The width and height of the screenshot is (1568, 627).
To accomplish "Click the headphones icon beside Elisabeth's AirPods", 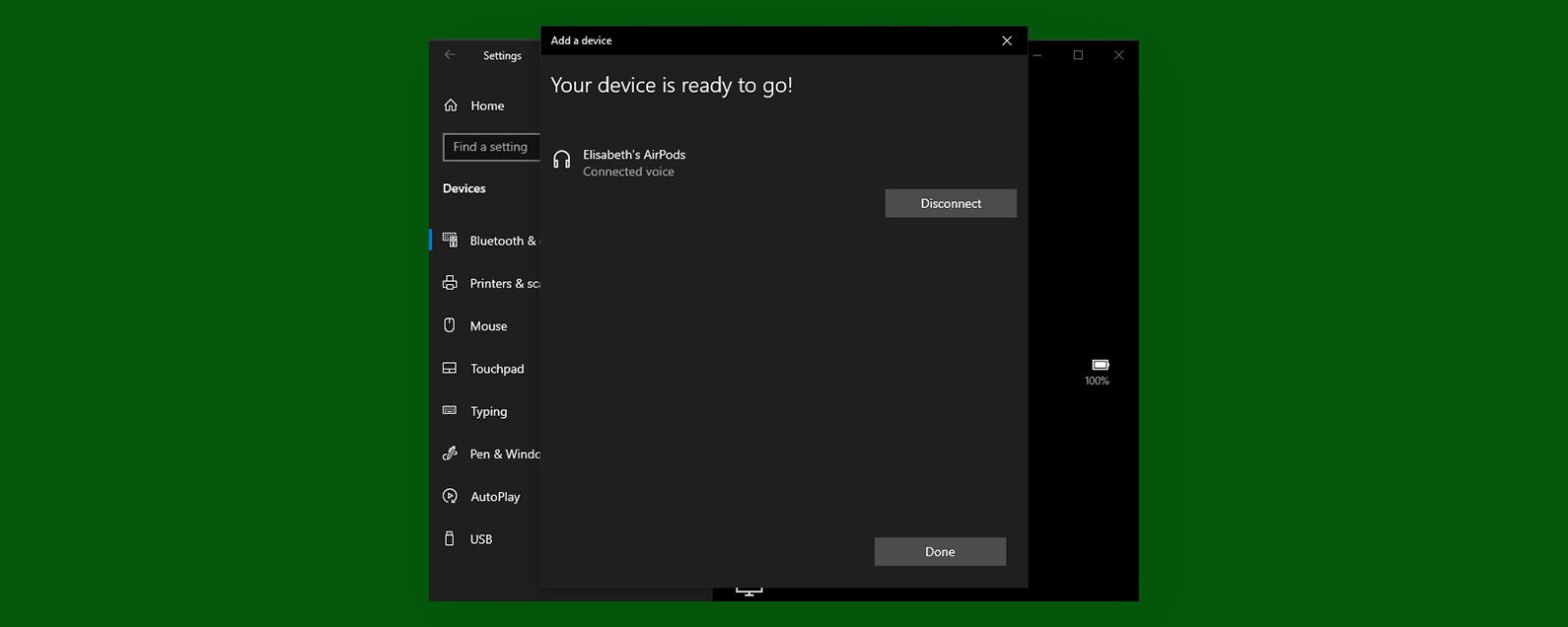I will (x=562, y=161).
